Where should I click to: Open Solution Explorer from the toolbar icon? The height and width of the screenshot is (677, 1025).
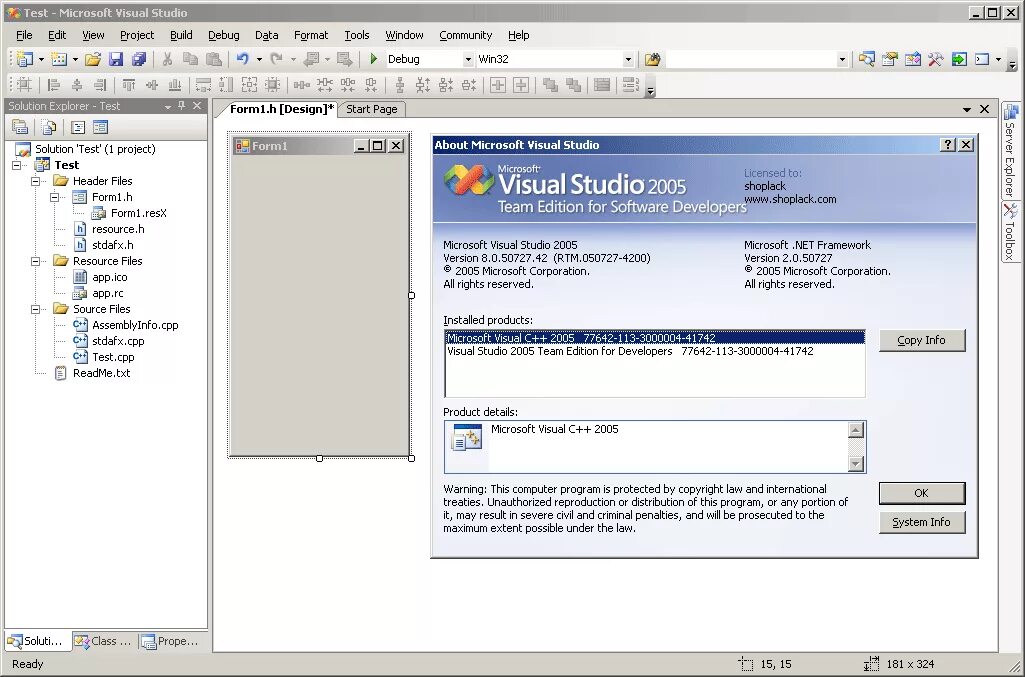867,59
